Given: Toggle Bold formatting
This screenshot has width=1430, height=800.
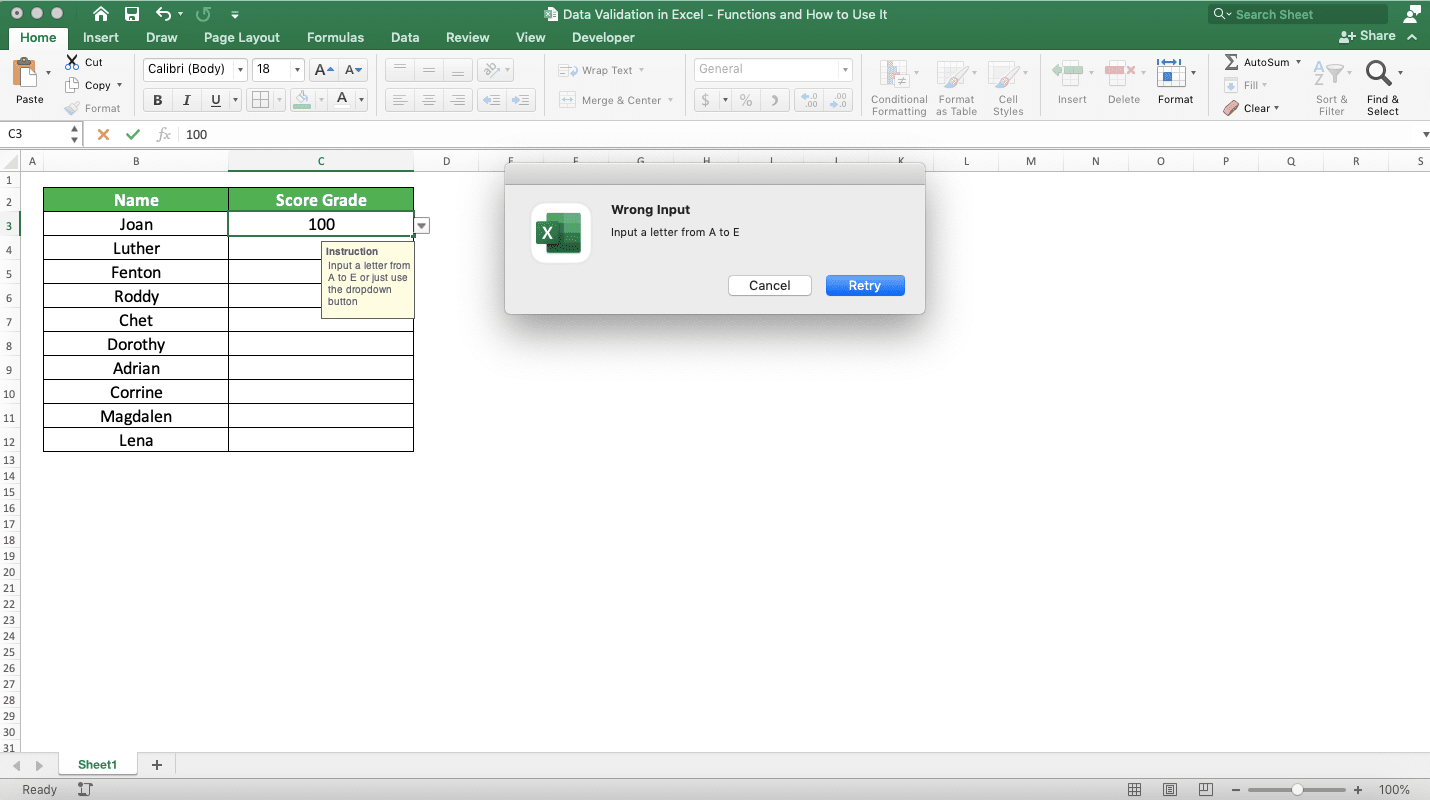Looking at the screenshot, I should 157,100.
